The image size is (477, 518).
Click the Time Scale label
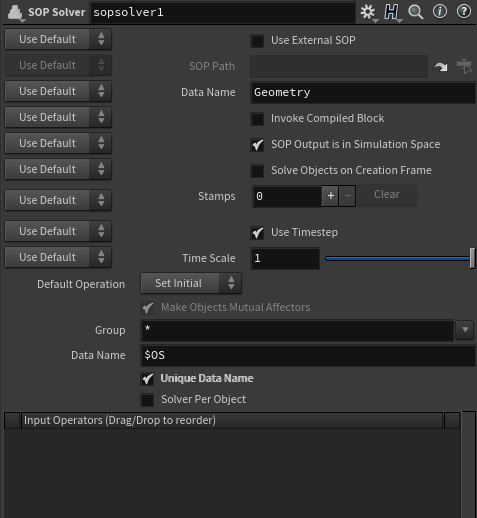(209, 258)
